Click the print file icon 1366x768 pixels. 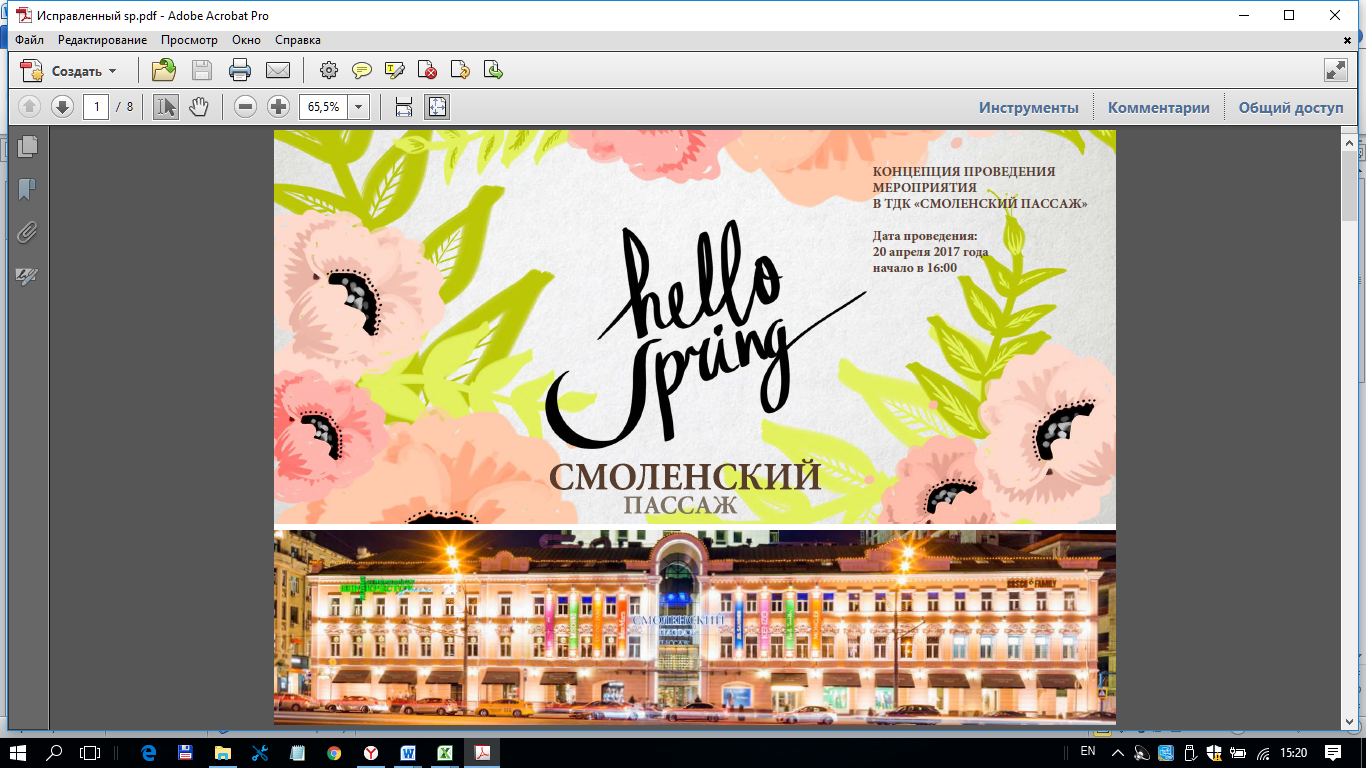click(240, 70)
